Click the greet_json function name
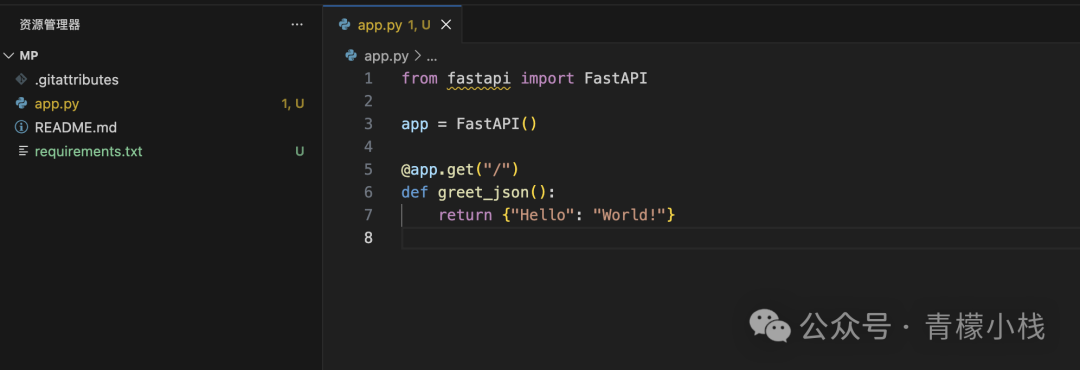 [x=484, y=192]
